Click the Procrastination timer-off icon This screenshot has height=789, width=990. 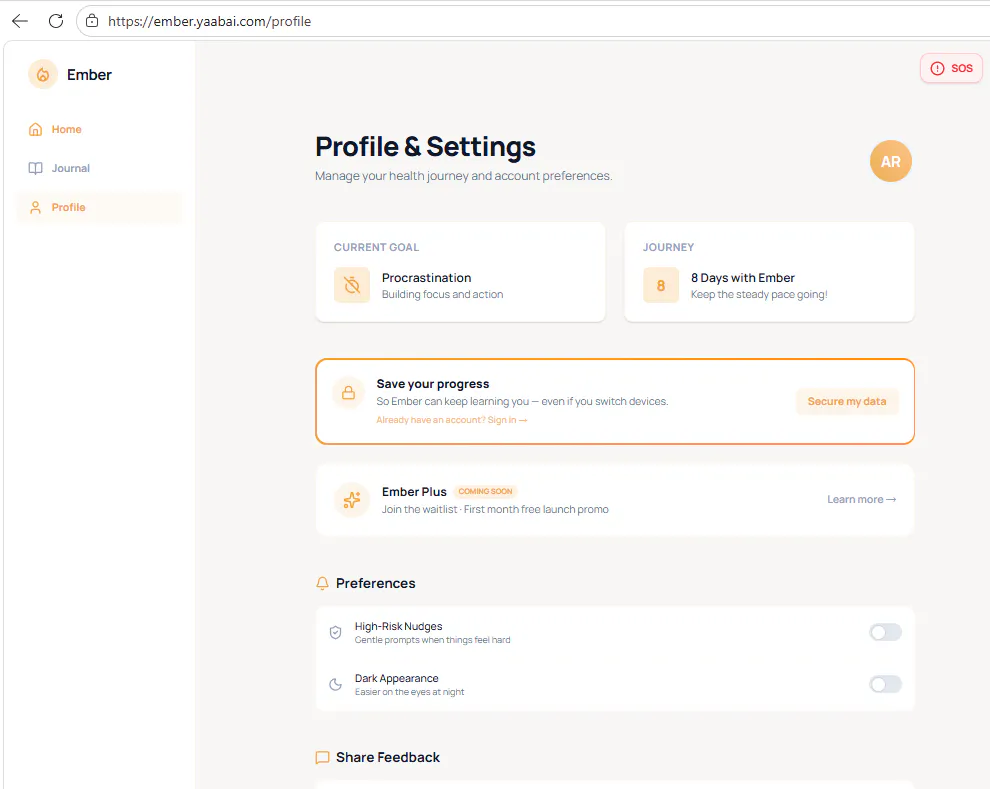pos(352,285)
